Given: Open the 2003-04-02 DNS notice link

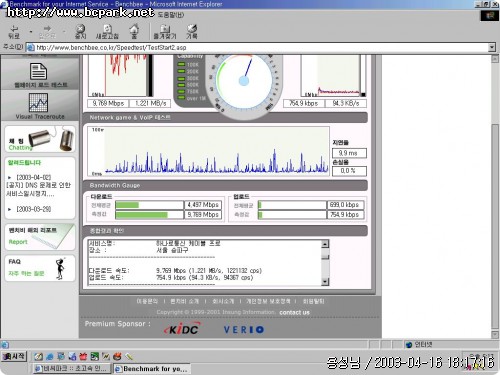Looking at the screenshot, I should 39,185.
